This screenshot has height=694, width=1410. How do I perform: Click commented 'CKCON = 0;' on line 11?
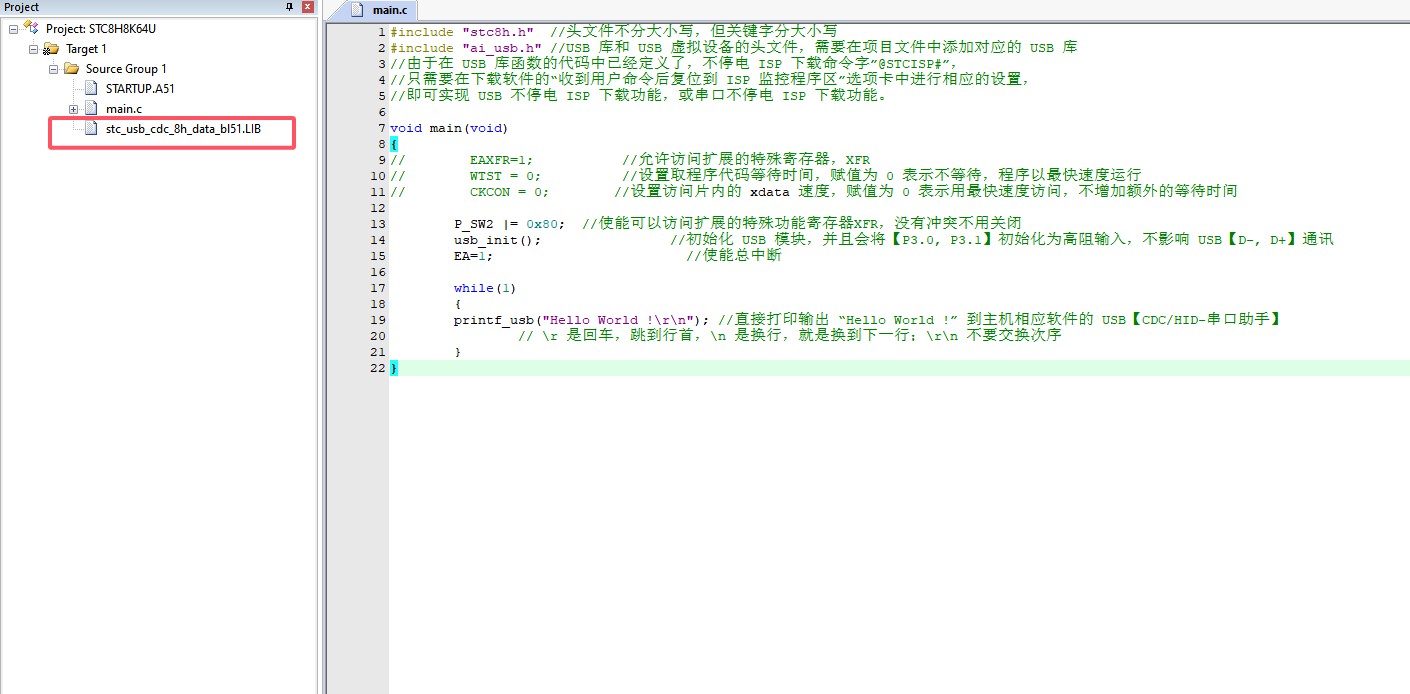click(509, 192)
